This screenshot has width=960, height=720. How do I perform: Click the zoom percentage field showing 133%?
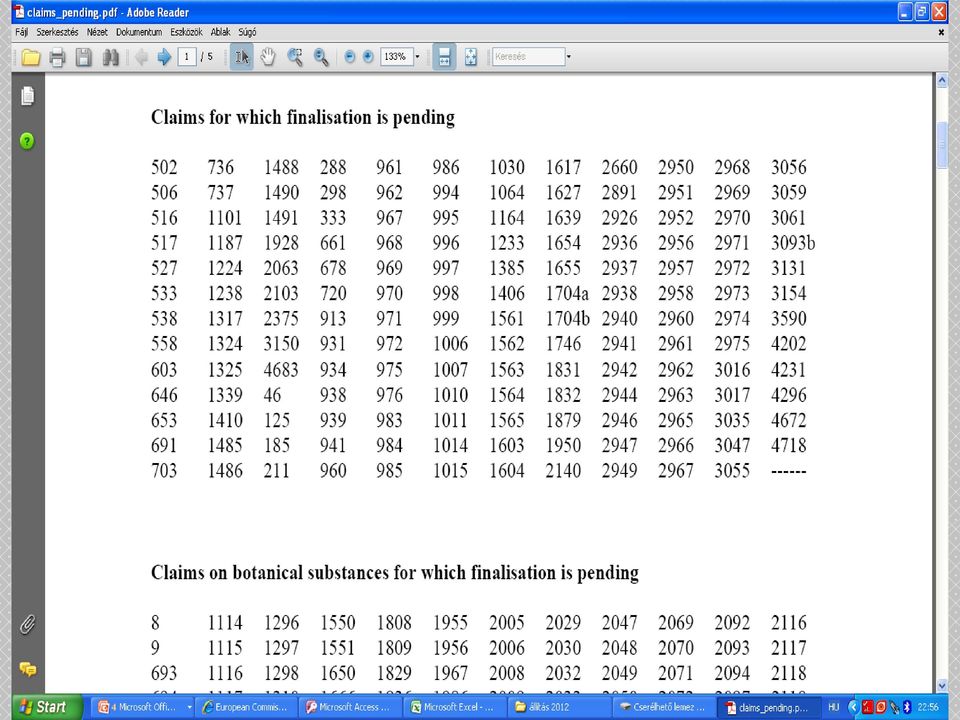[396, 57]
